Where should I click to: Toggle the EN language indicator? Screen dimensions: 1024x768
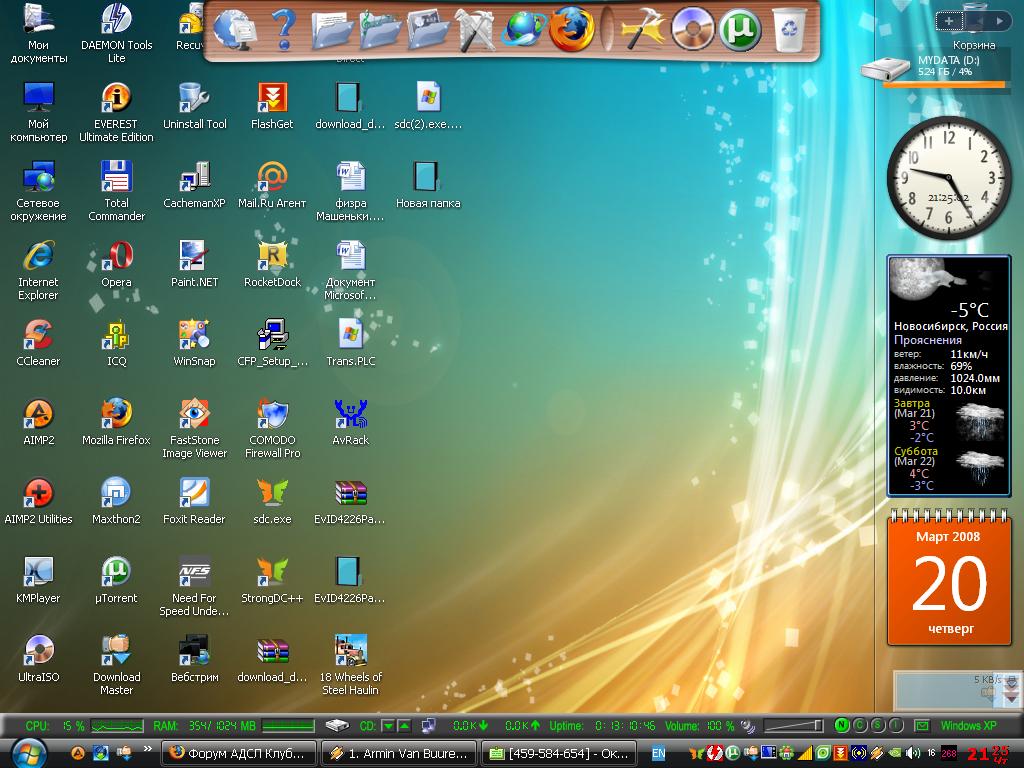pyautogui.click(x=658, y=753)
